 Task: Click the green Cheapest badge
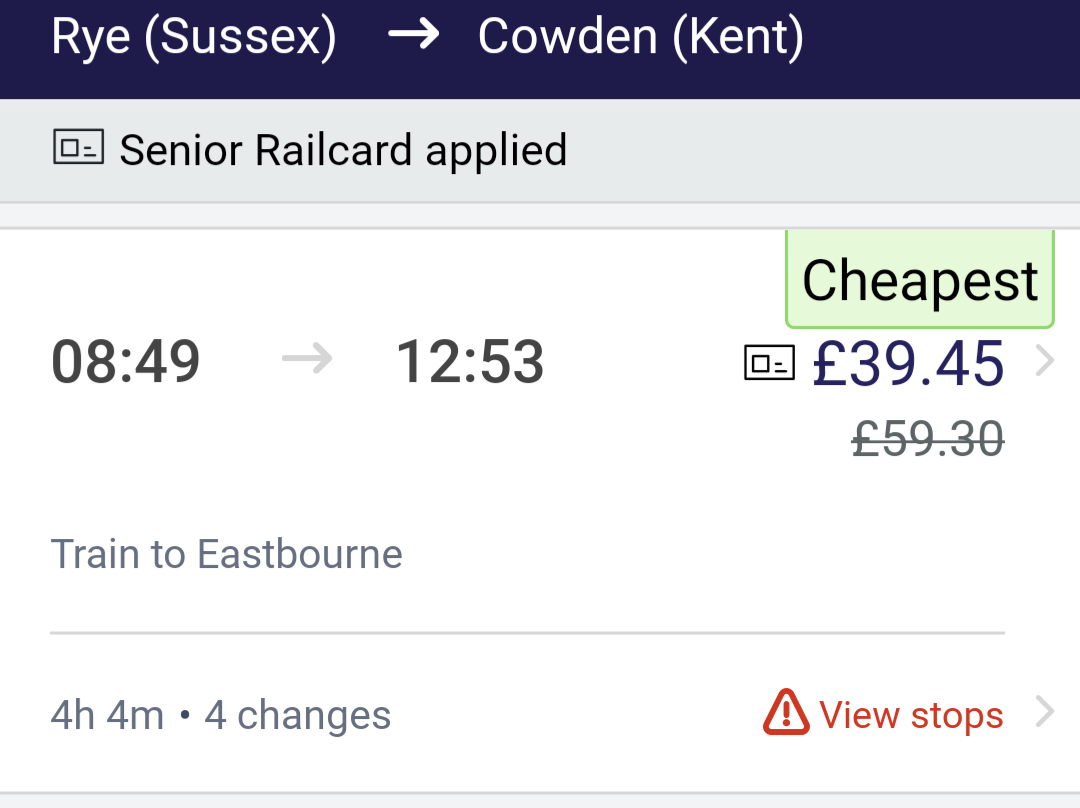[x=920, y=280]
